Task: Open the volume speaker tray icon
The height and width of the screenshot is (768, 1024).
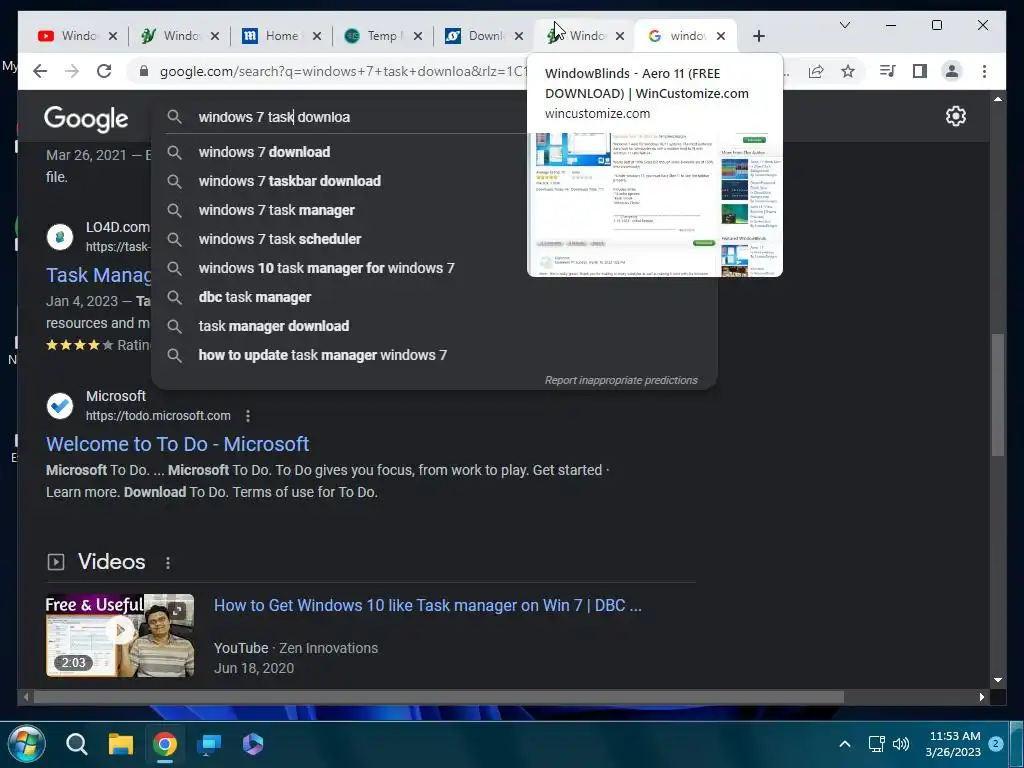Action: (x=901, y=744)
